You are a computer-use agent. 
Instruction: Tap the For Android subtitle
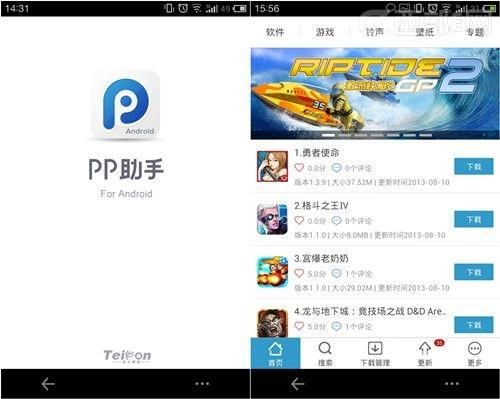(126, 194)
